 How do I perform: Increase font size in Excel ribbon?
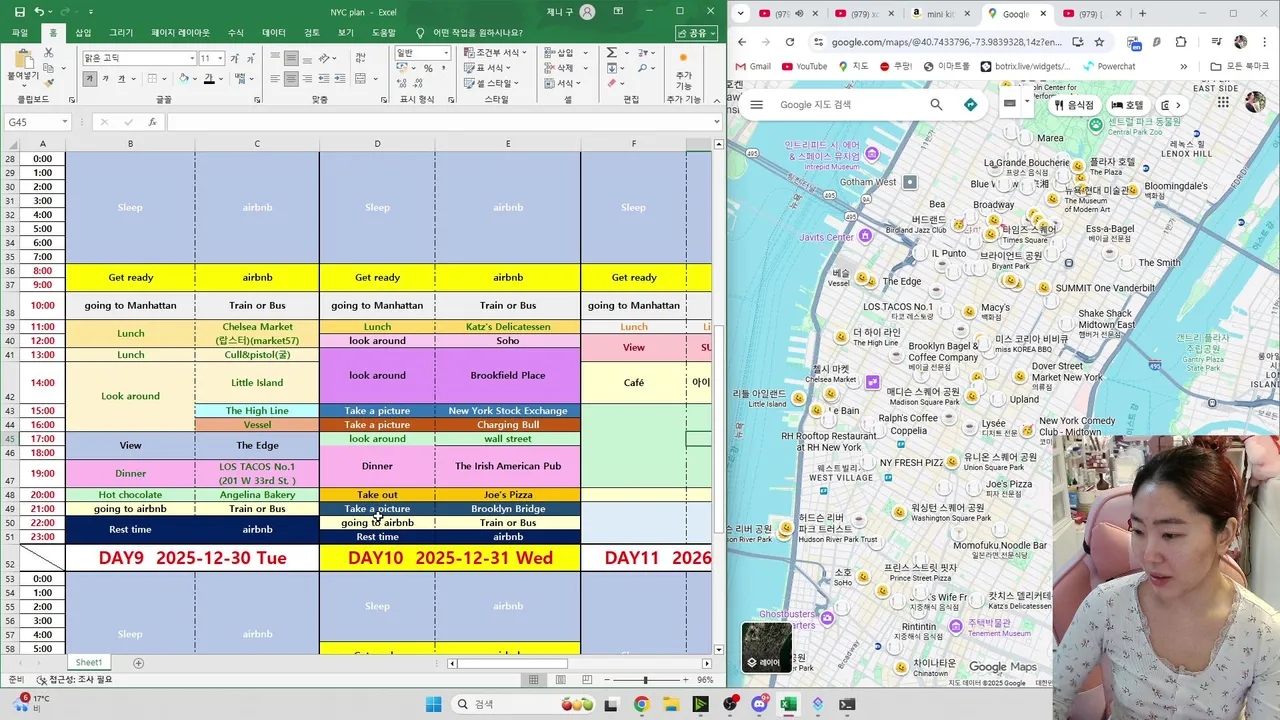[x=235, y=58]
